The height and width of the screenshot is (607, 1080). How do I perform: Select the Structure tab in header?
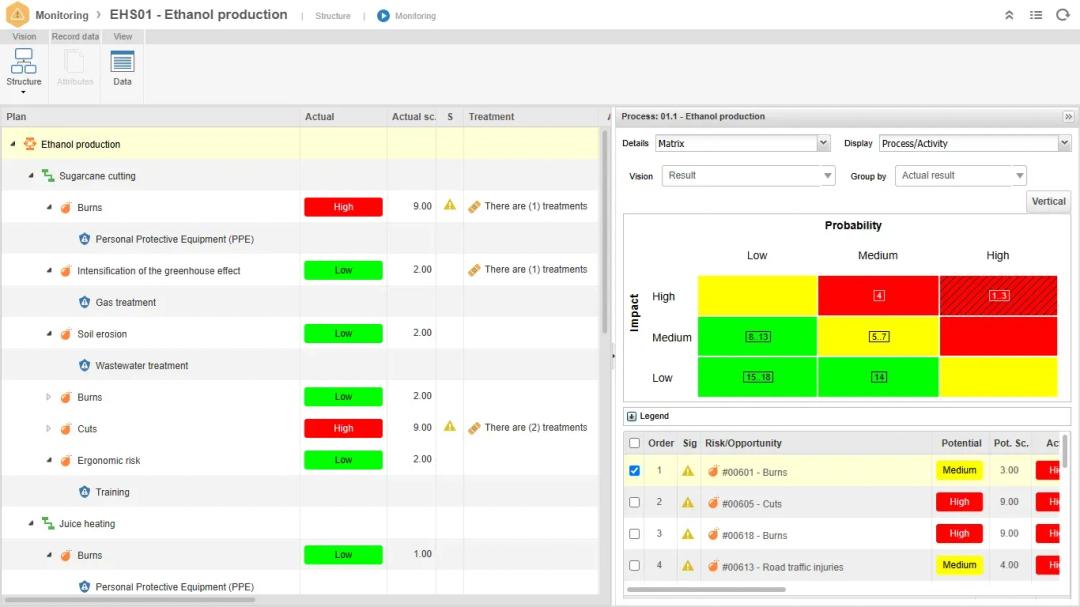tap(333, 16)
